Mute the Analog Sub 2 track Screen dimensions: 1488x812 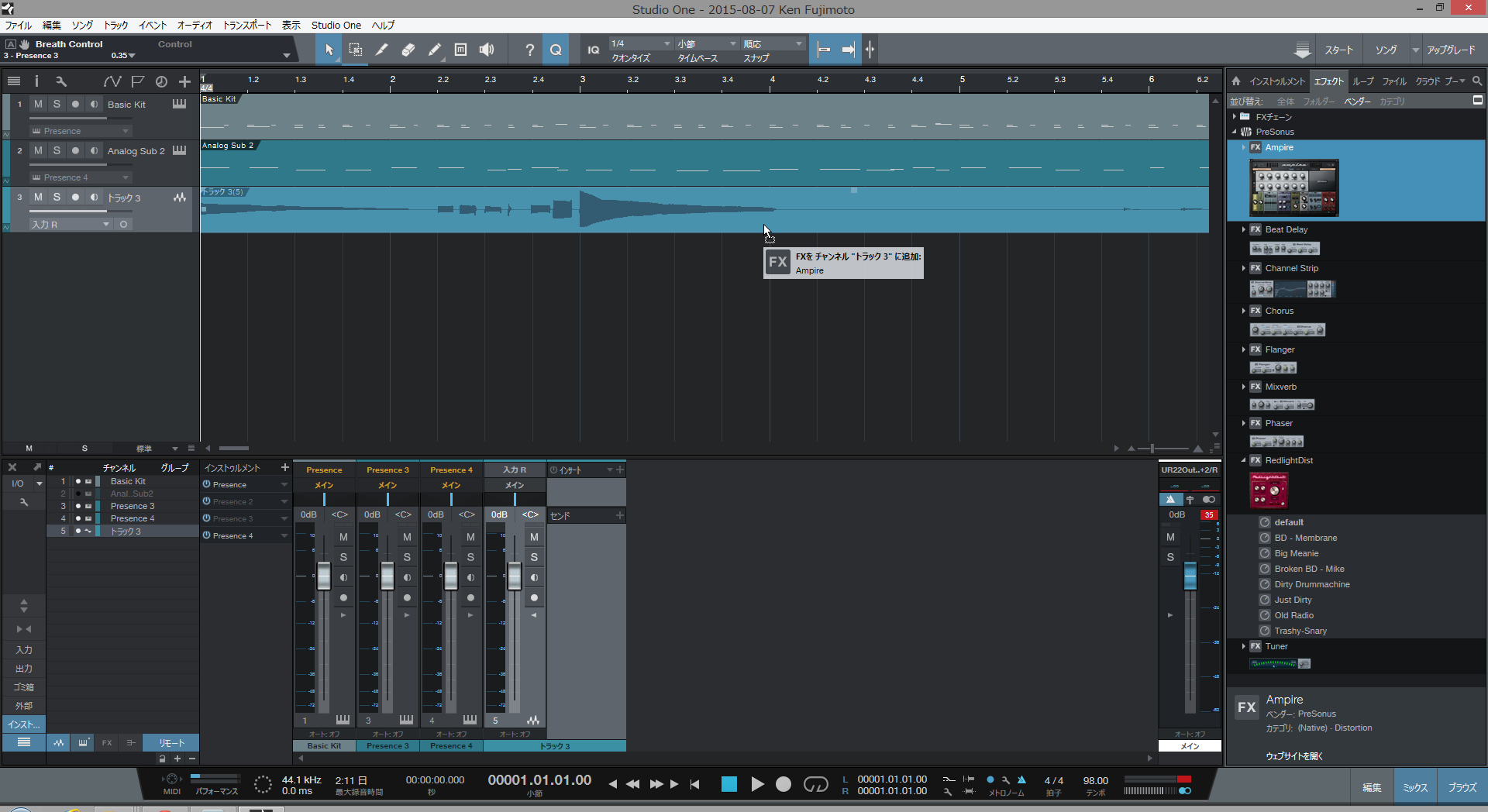[x=38, y=150]
